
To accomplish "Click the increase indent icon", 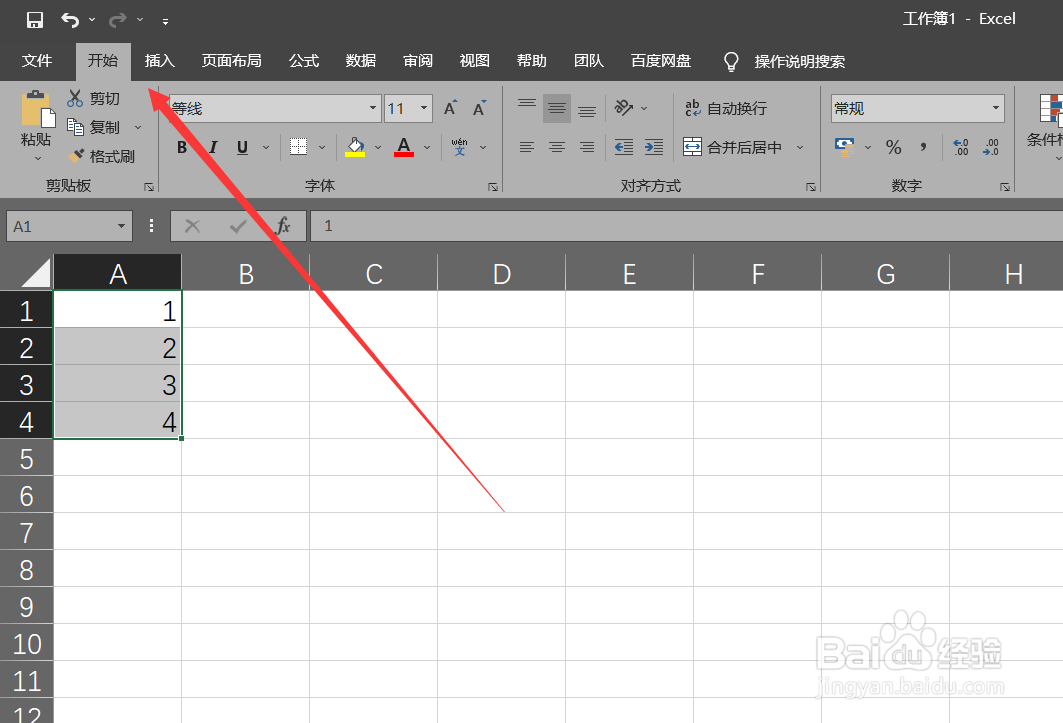I will [654, 147].
